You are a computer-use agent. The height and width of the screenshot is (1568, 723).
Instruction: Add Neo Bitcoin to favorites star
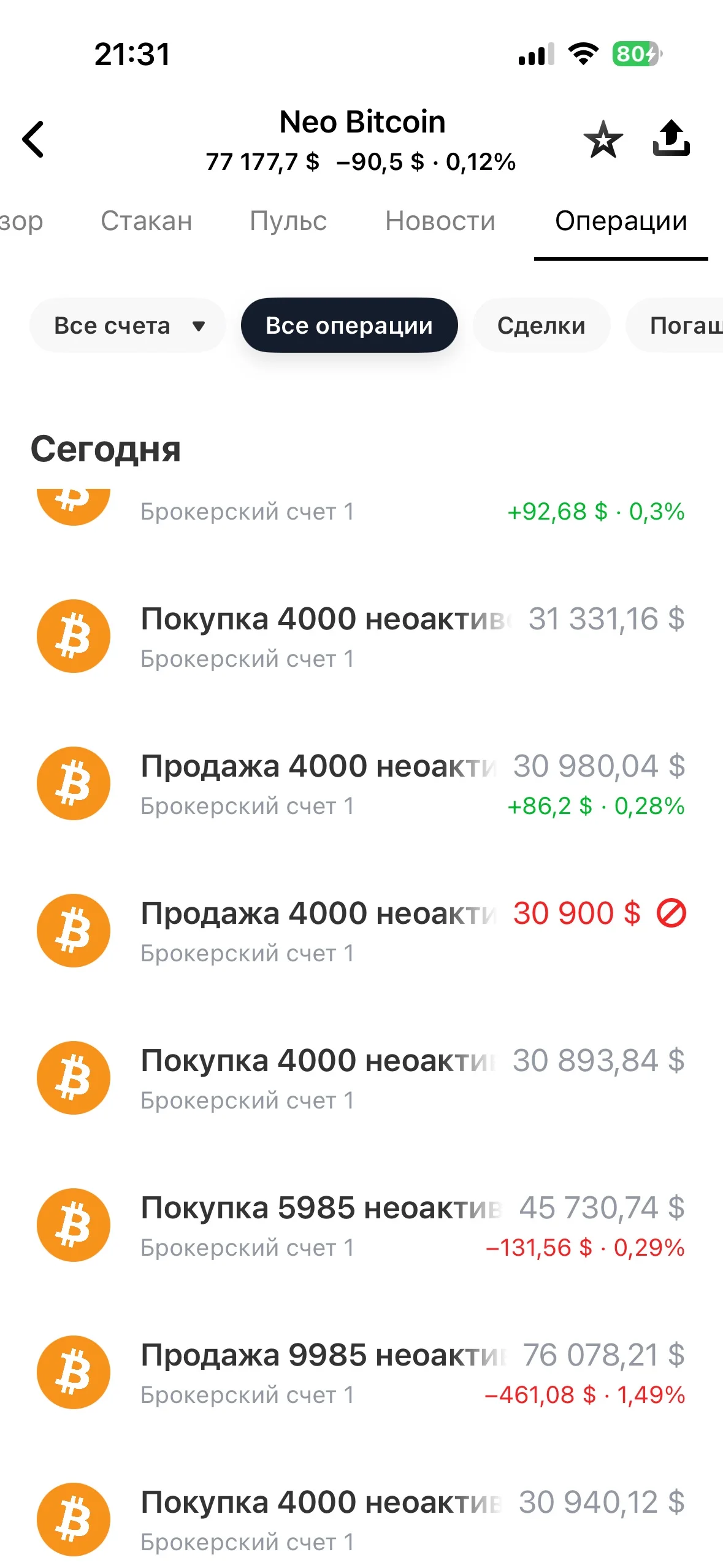pyautogui.click(x=603, y=139)
